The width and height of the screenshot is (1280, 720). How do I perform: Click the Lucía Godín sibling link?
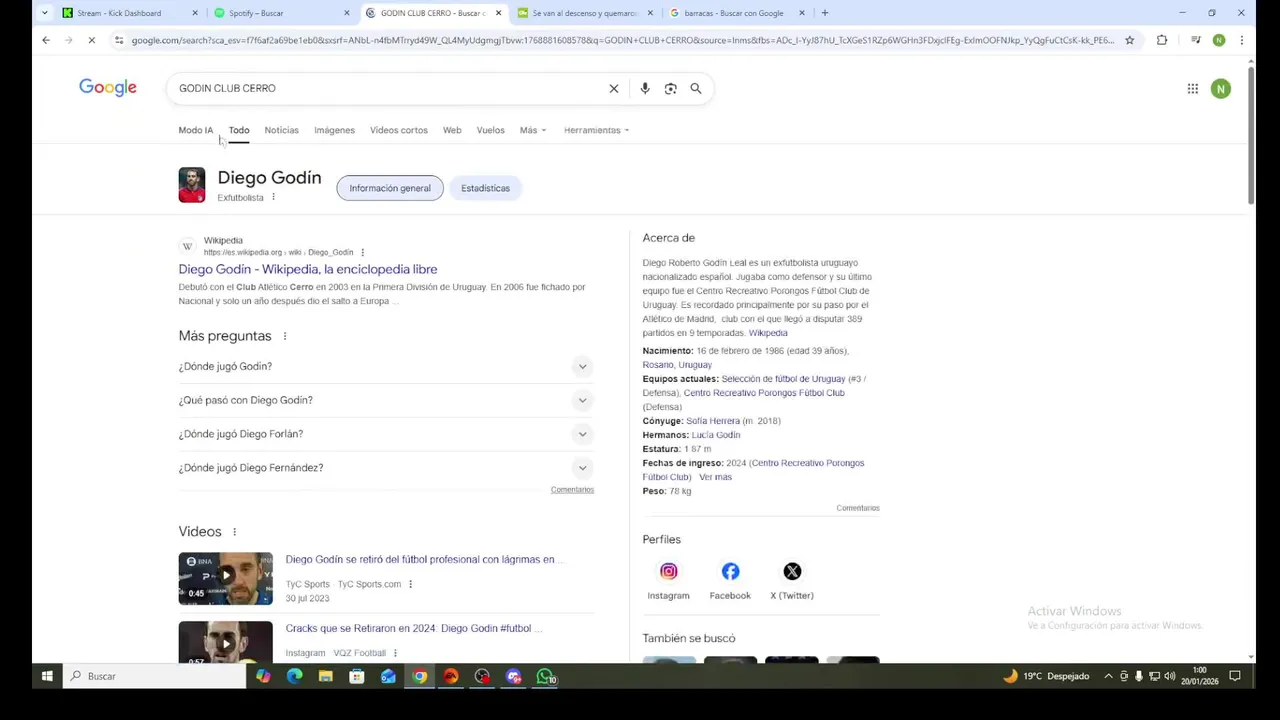(x=716, y=435)
